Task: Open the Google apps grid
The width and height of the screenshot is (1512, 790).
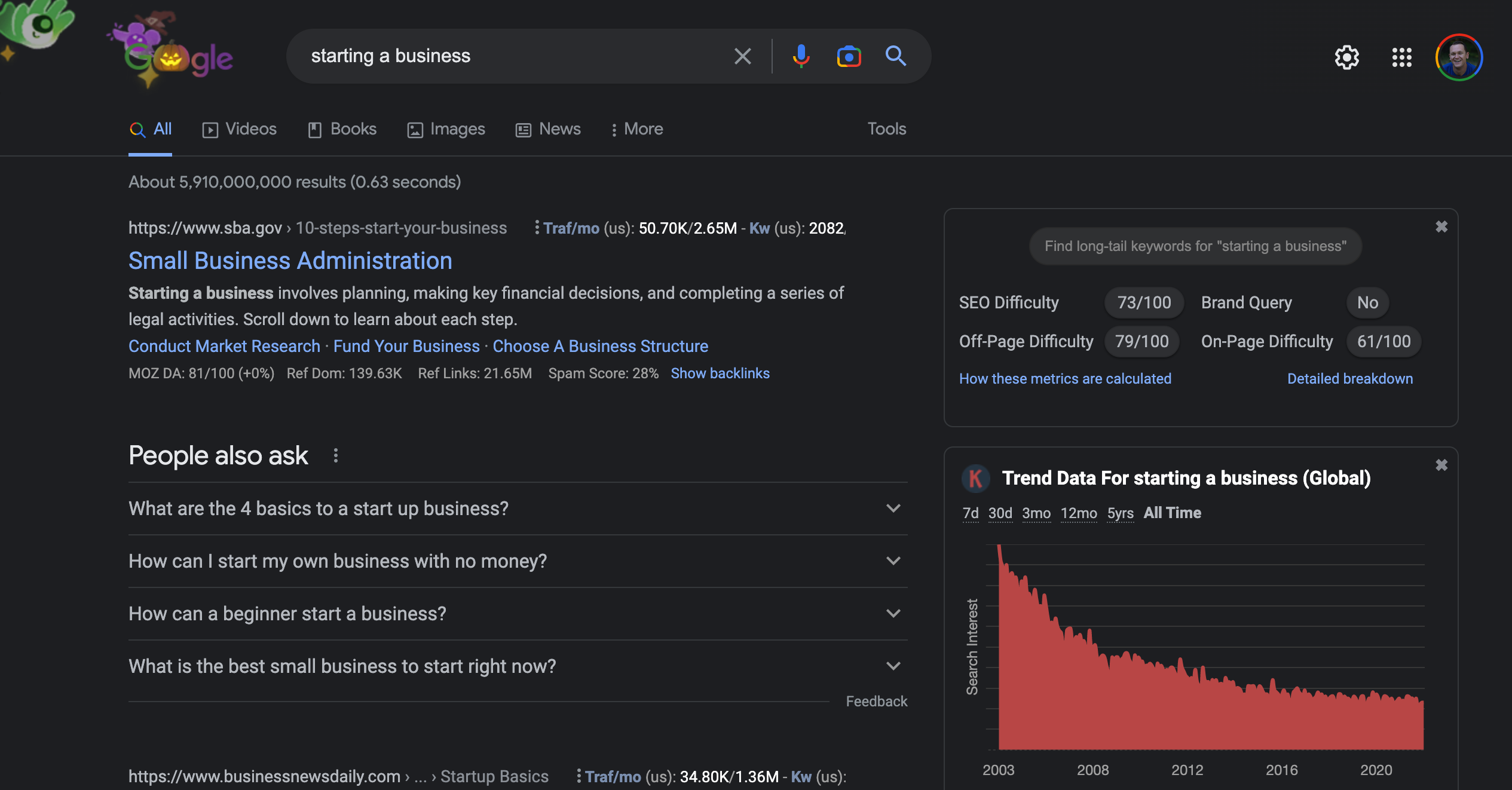Action: (x=1401, y=57)
